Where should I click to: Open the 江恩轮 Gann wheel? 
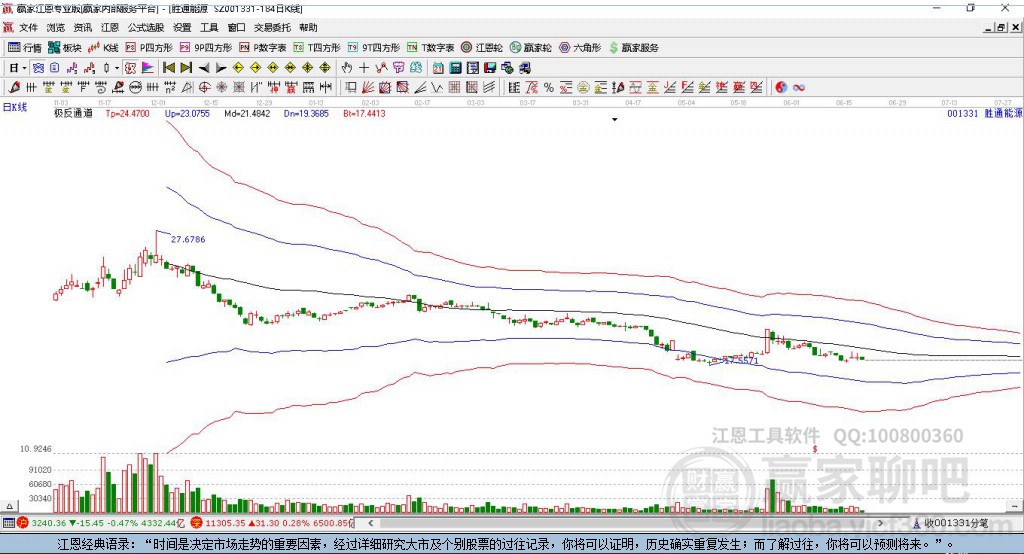482,48
